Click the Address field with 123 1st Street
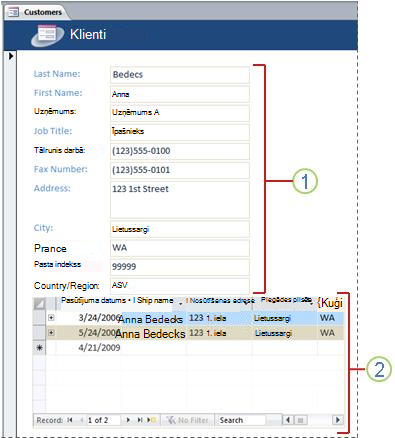 (x=180, y=200)
